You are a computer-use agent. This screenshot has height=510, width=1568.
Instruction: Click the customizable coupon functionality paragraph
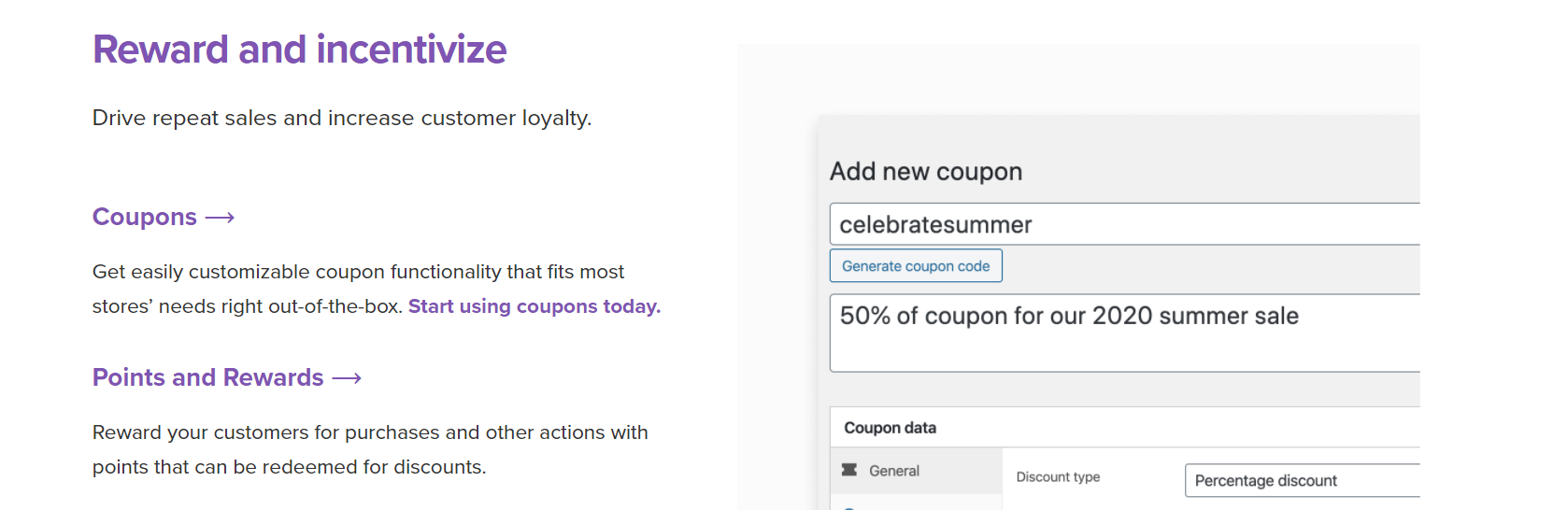(x=358, y=273)
